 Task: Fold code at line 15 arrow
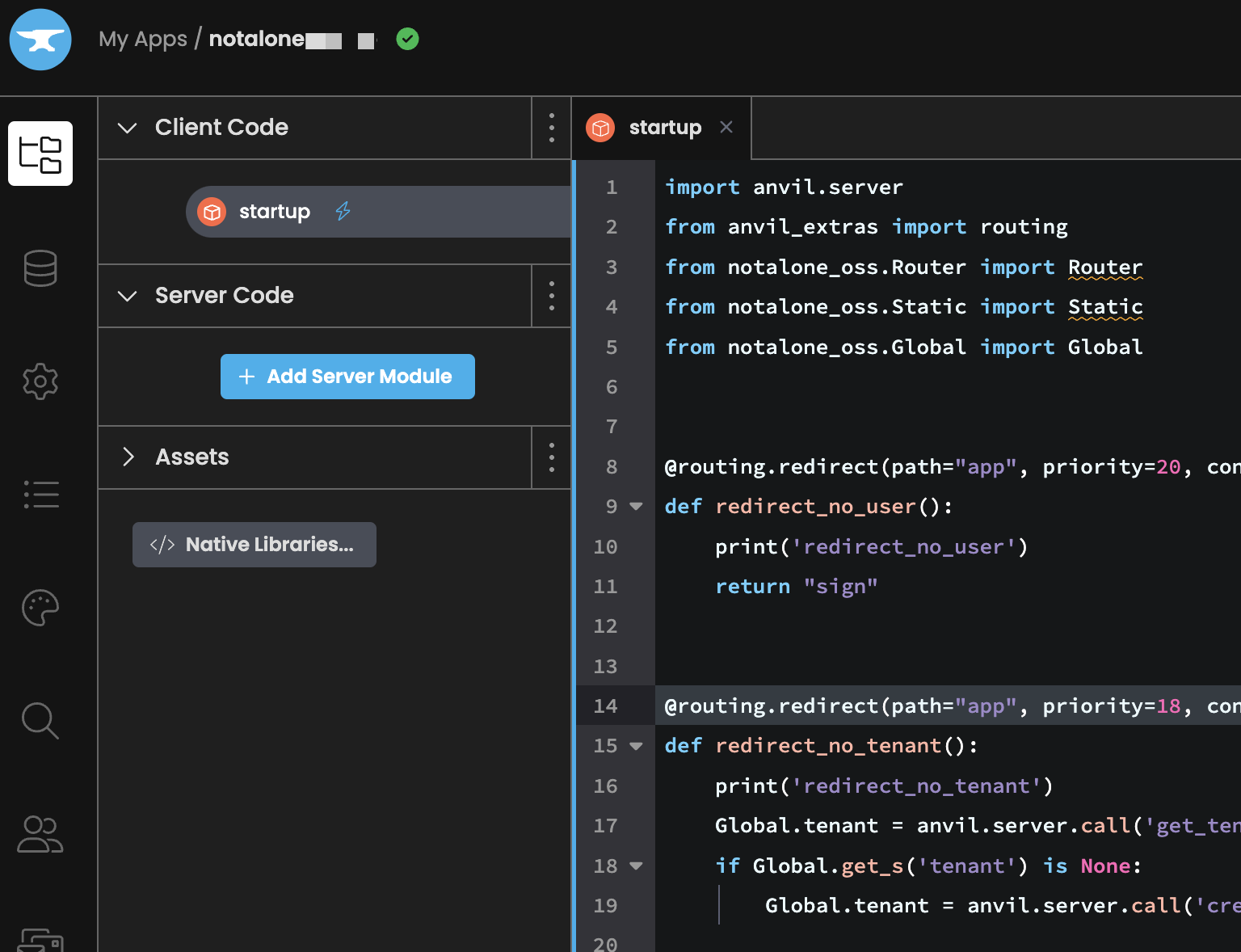pos(636,746)
